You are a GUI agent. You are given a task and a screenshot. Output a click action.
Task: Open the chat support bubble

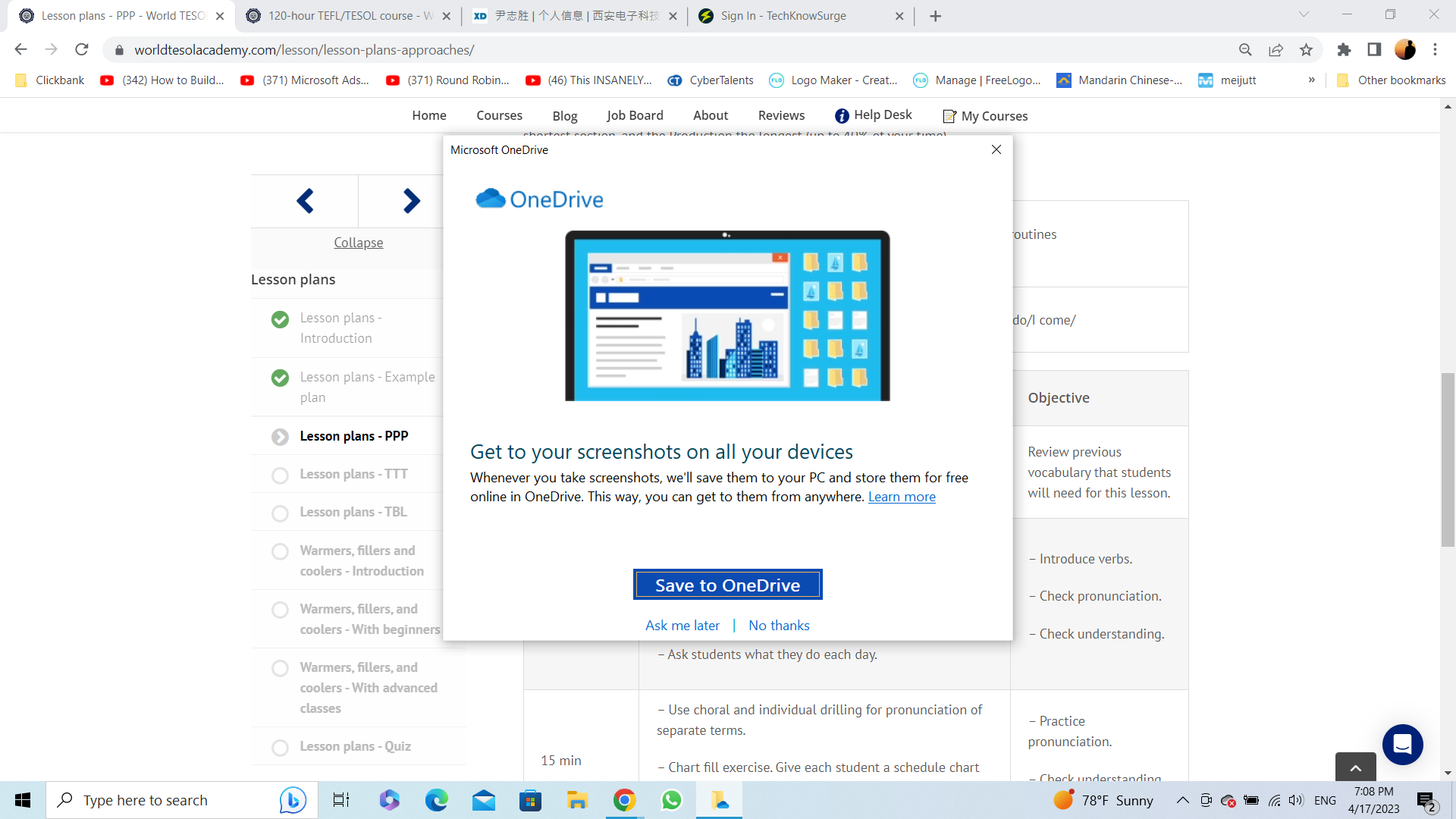point(1402,745)
